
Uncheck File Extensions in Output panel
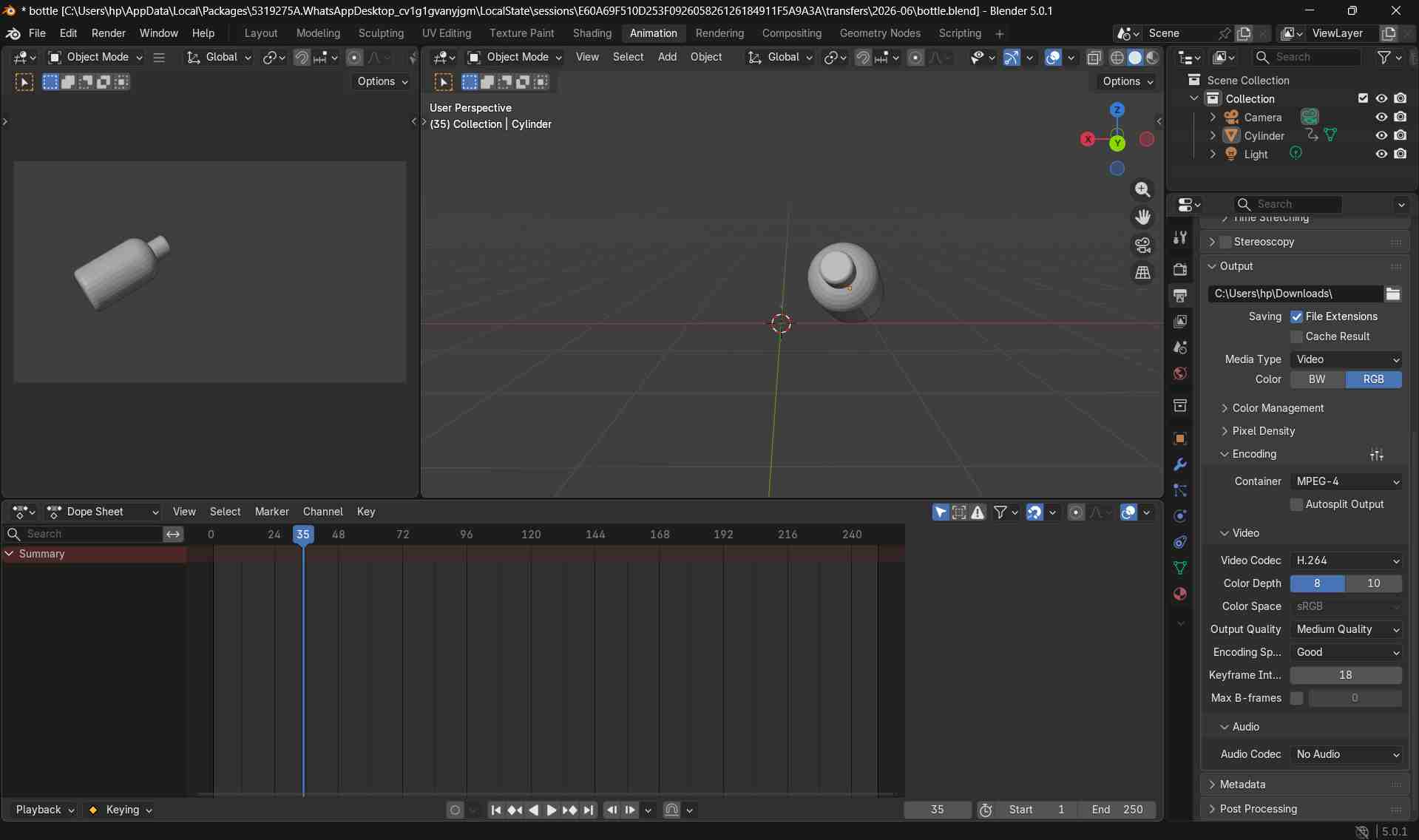pos(1296,316)
